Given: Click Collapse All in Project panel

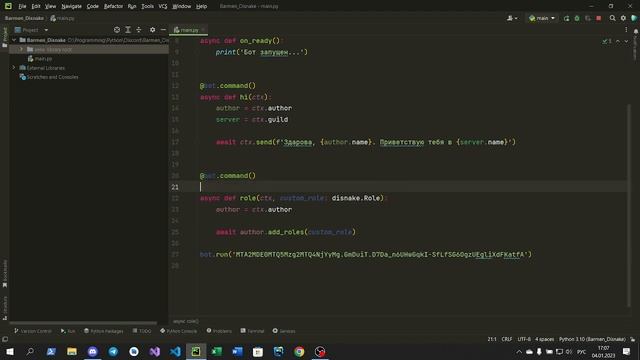Looking at the screenshot, I should (139, 30).
